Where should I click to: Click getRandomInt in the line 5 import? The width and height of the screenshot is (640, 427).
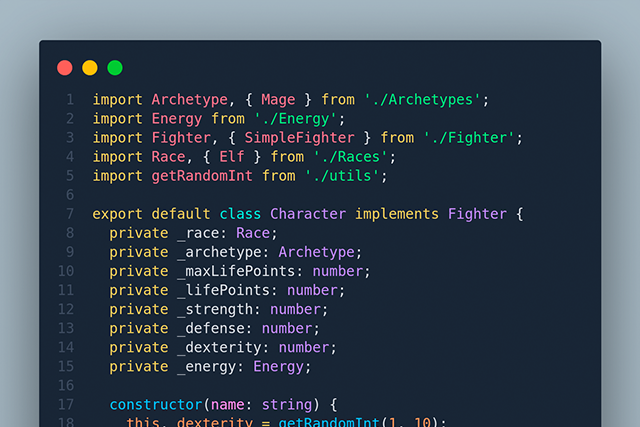coord(202,176)
